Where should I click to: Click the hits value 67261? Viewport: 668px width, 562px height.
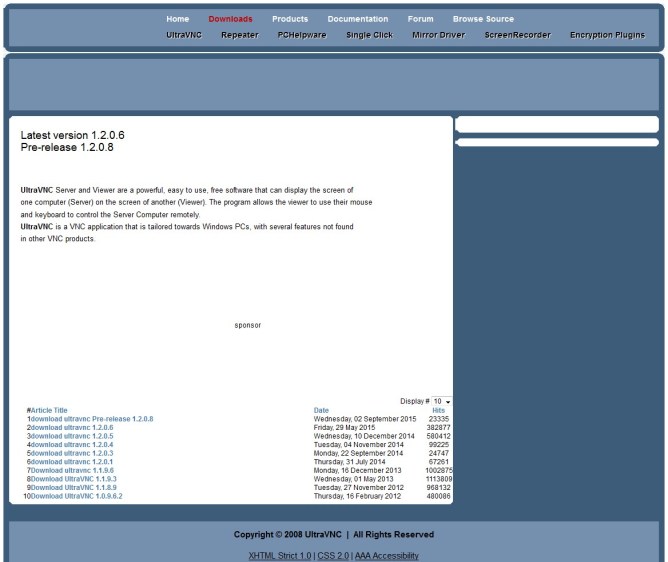(x=439, y=461)
